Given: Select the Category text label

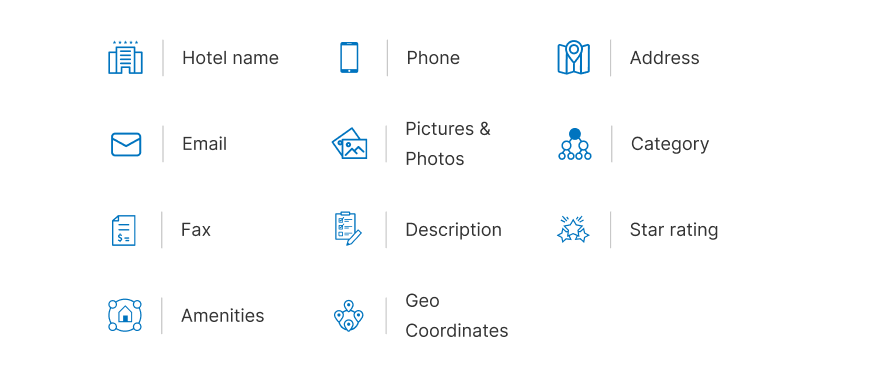Looking at the screenshot, I should pos(670,144).
